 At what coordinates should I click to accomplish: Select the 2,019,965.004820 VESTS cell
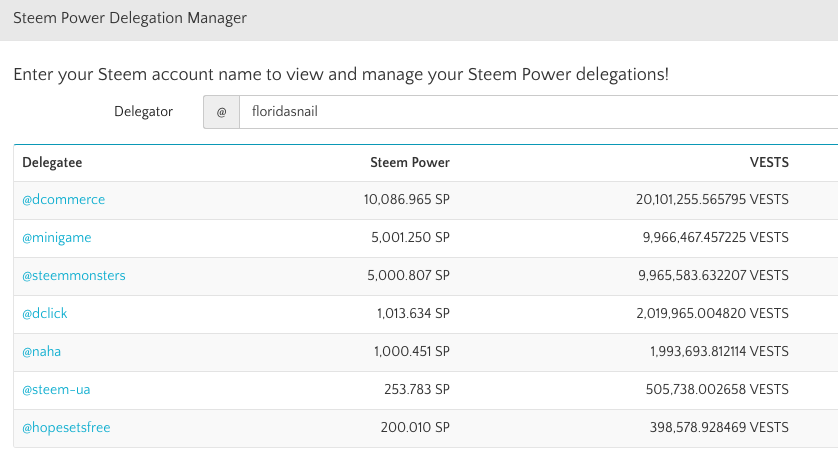(x=712, y=314)
